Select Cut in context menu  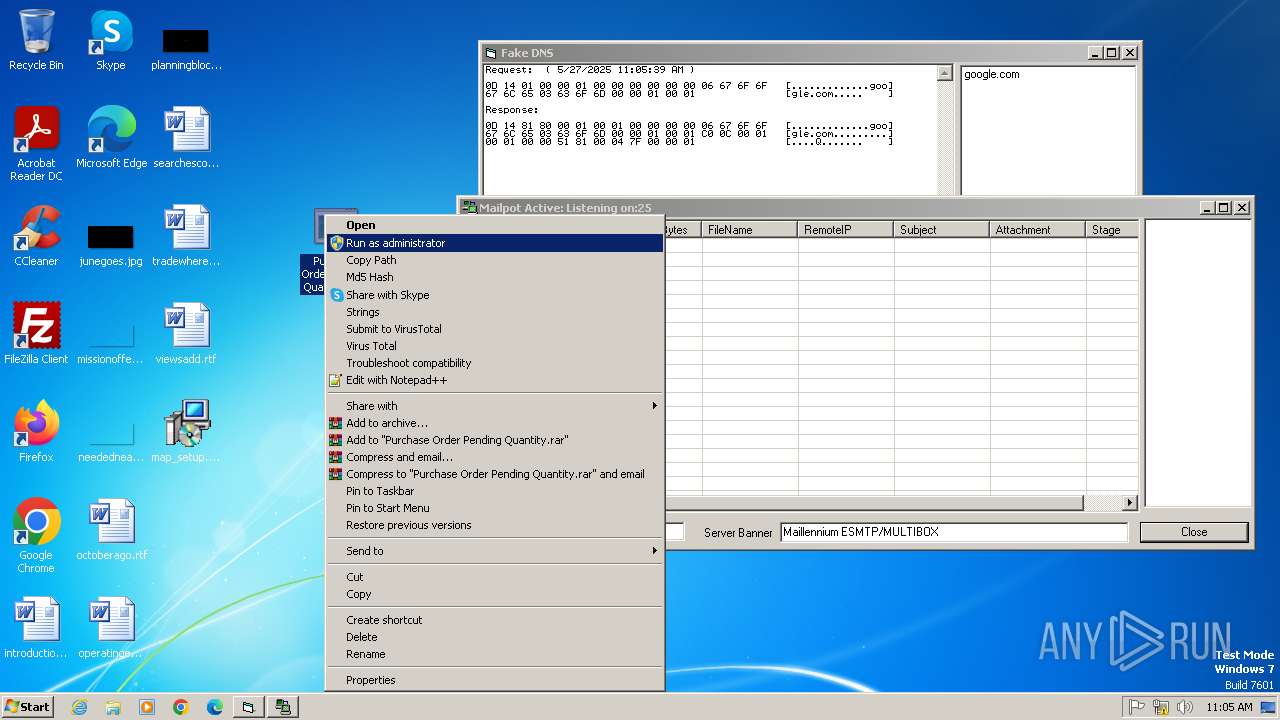pyautogui.click(x=494, y=577)
